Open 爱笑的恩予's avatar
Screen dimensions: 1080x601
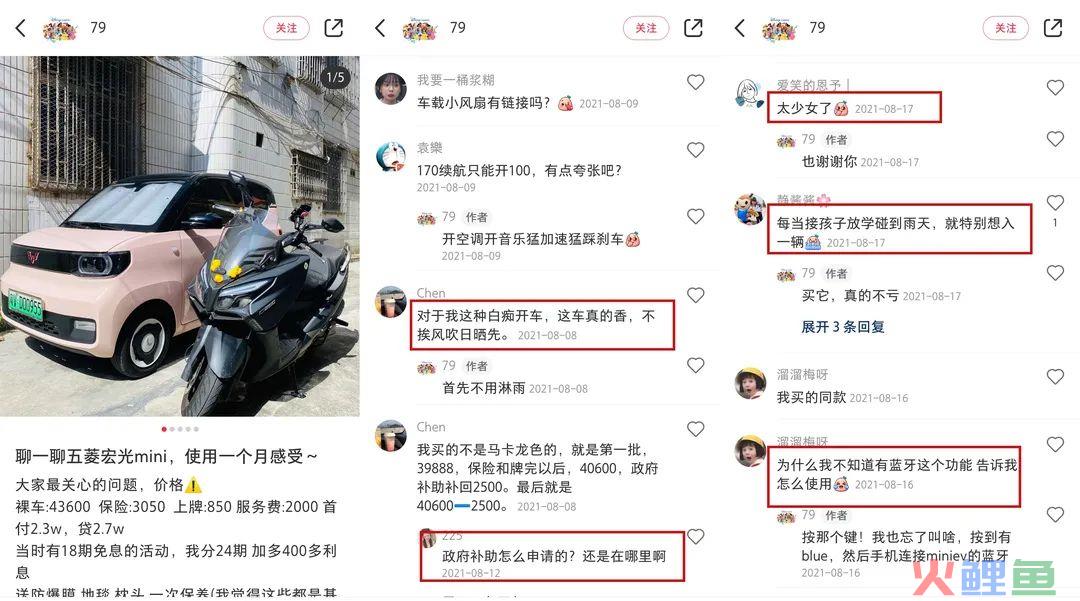pos(750,94)
